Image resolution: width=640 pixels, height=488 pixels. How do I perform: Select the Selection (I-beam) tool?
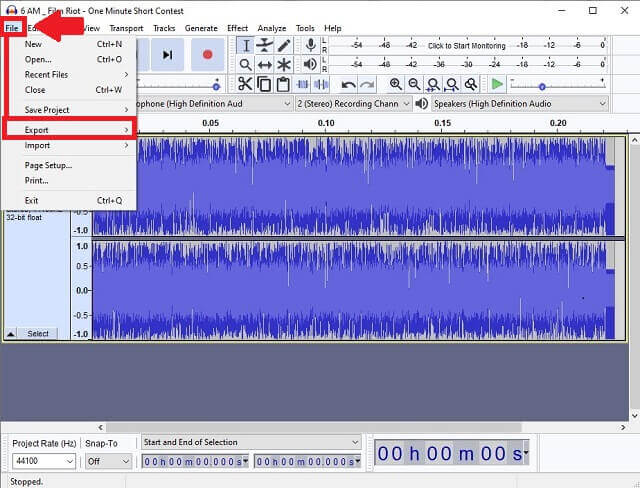click(x=246, y=45)
